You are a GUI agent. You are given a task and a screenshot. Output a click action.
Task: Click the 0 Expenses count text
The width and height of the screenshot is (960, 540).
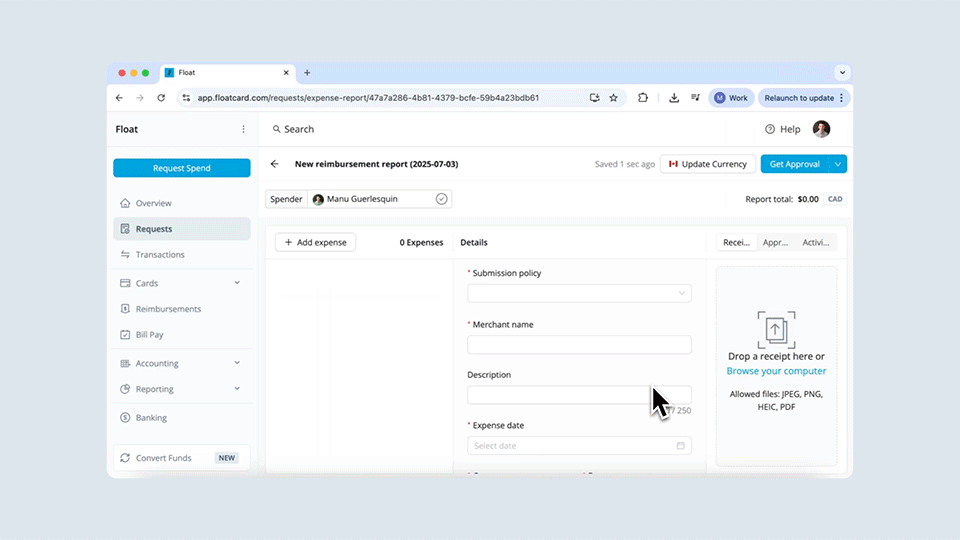pos(421,242)
